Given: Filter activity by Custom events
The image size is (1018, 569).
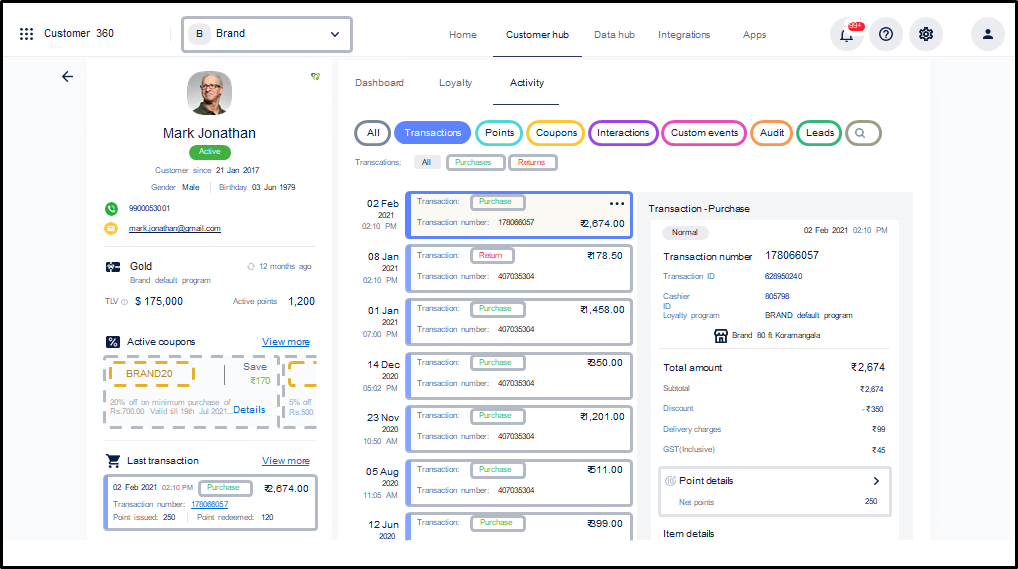Looking at the screenshot, I should coord(704,133).
